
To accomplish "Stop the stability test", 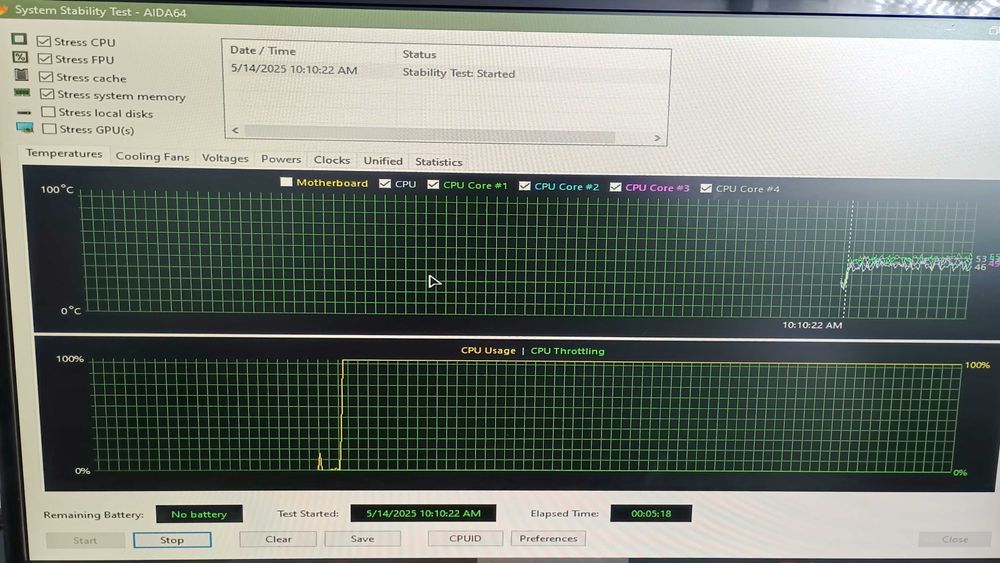I will tap(172, 539).
